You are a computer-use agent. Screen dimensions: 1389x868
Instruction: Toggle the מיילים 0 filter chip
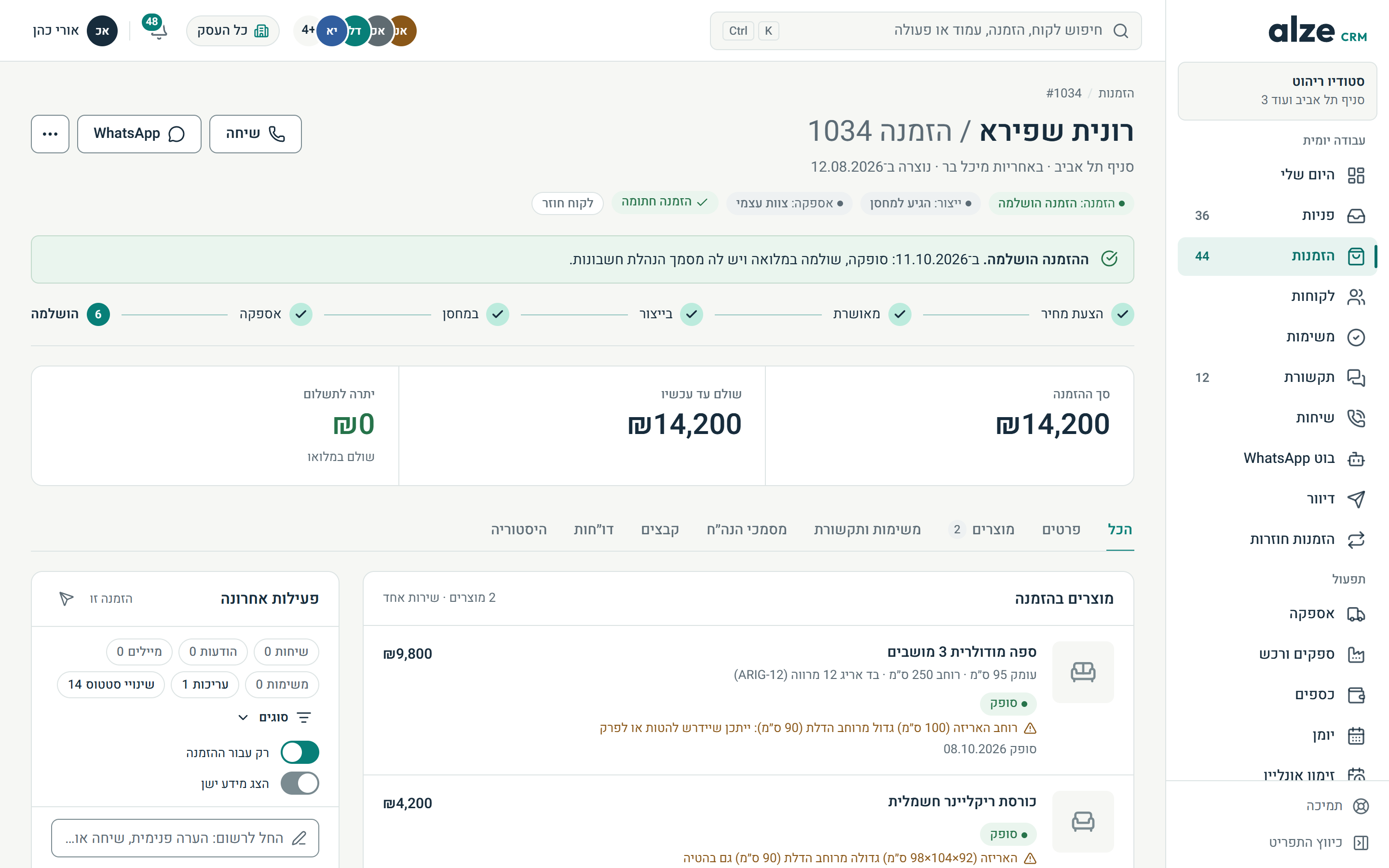139,651
